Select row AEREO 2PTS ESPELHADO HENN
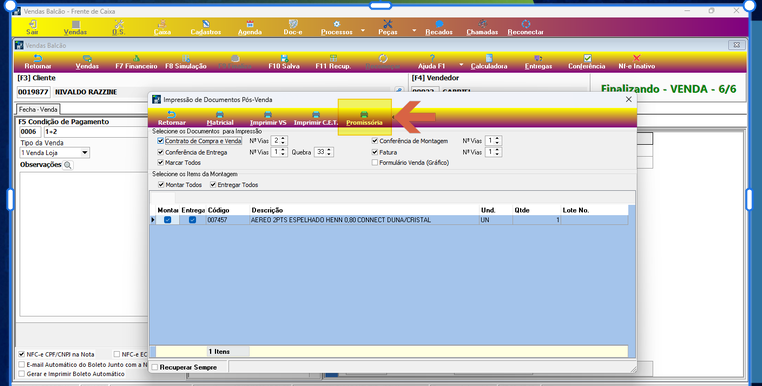762x386 pixels. tap(392, 220)
